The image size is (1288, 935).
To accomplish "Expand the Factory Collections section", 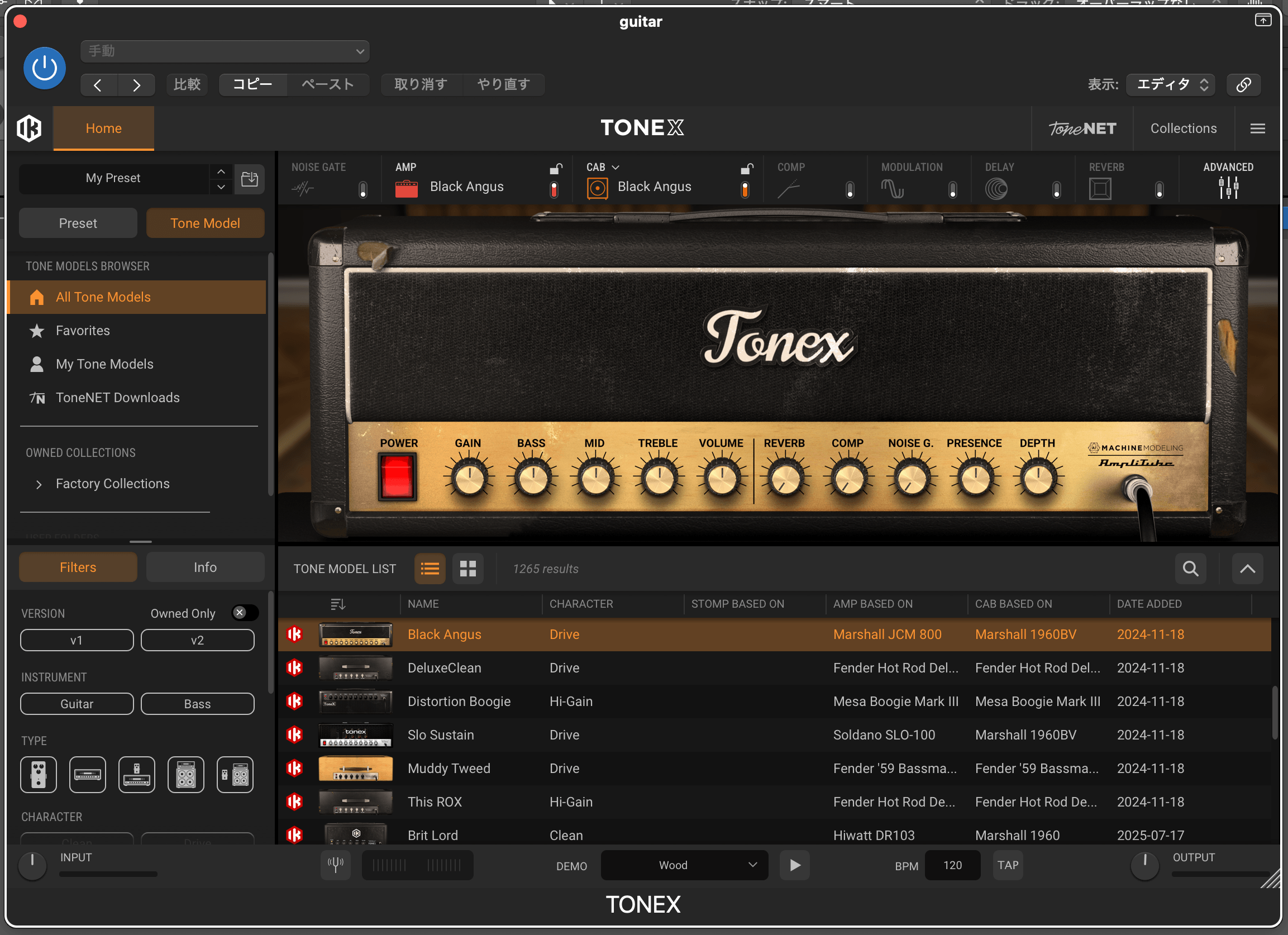I will point(39,484).
